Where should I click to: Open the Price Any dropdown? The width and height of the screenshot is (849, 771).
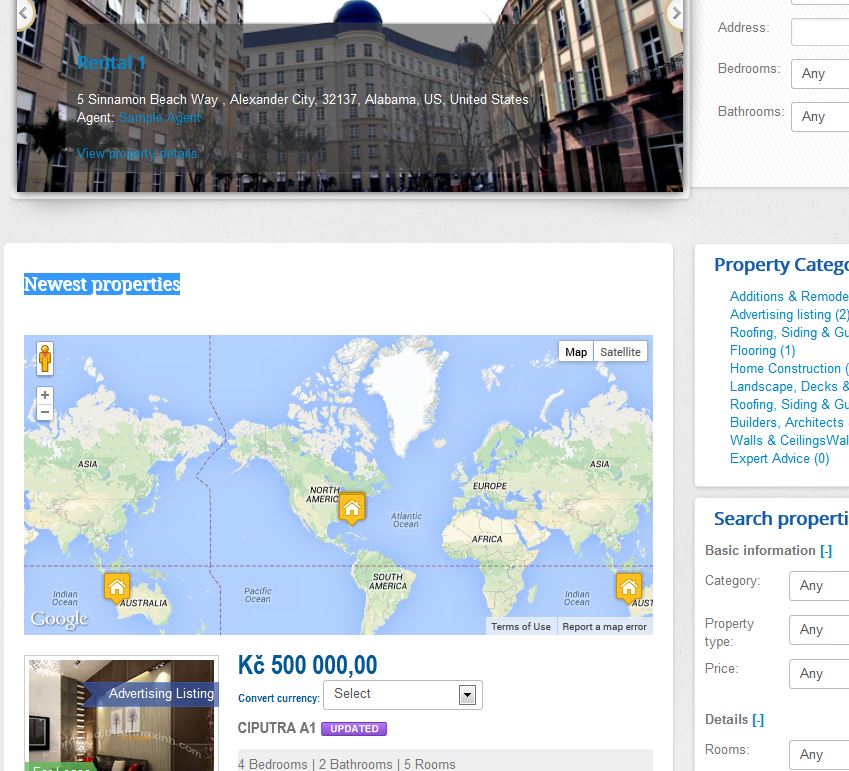point(819,674)
